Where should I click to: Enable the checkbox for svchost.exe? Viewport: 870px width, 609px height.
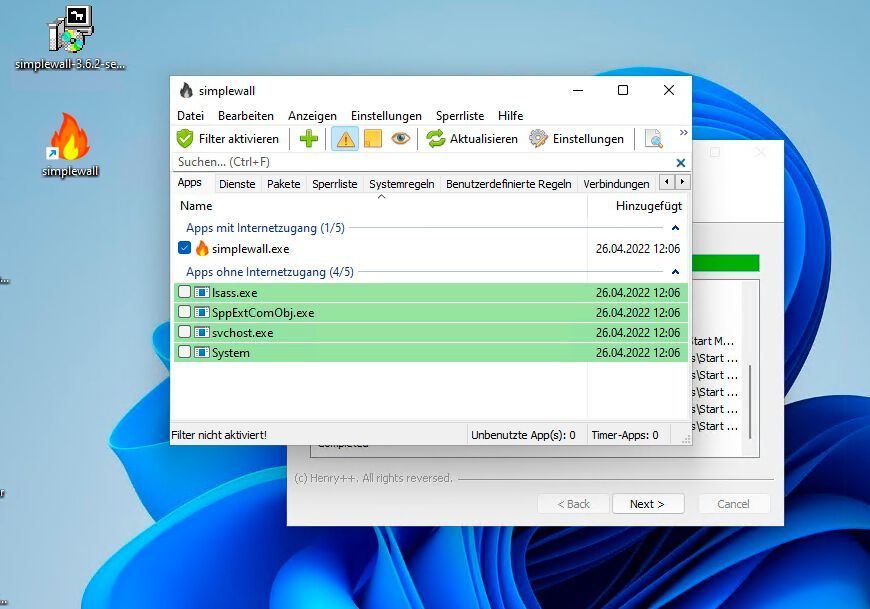click(184, 332)
